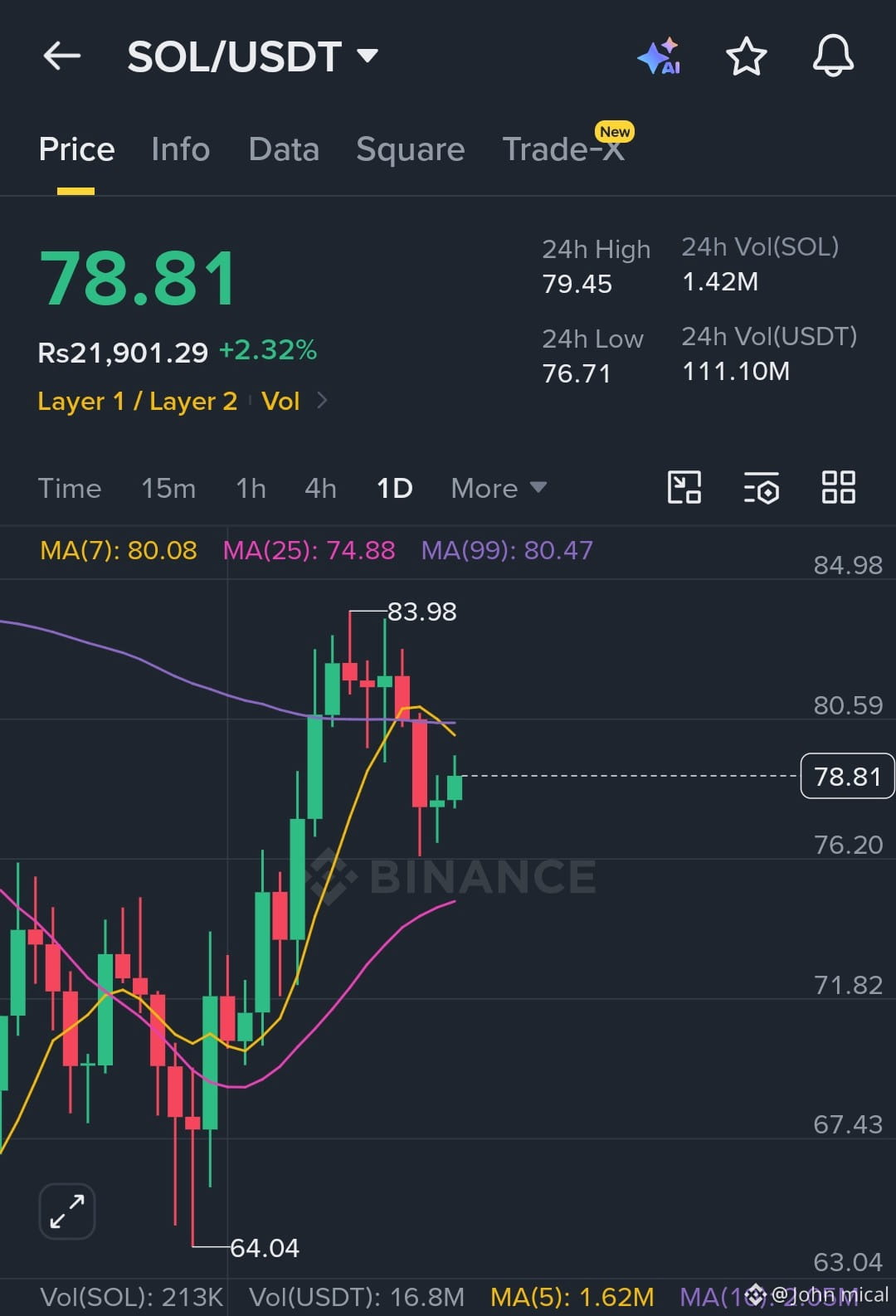Open SOL/USDT pair selector dropdown
896x1316 pixels.
pos(252,56)
